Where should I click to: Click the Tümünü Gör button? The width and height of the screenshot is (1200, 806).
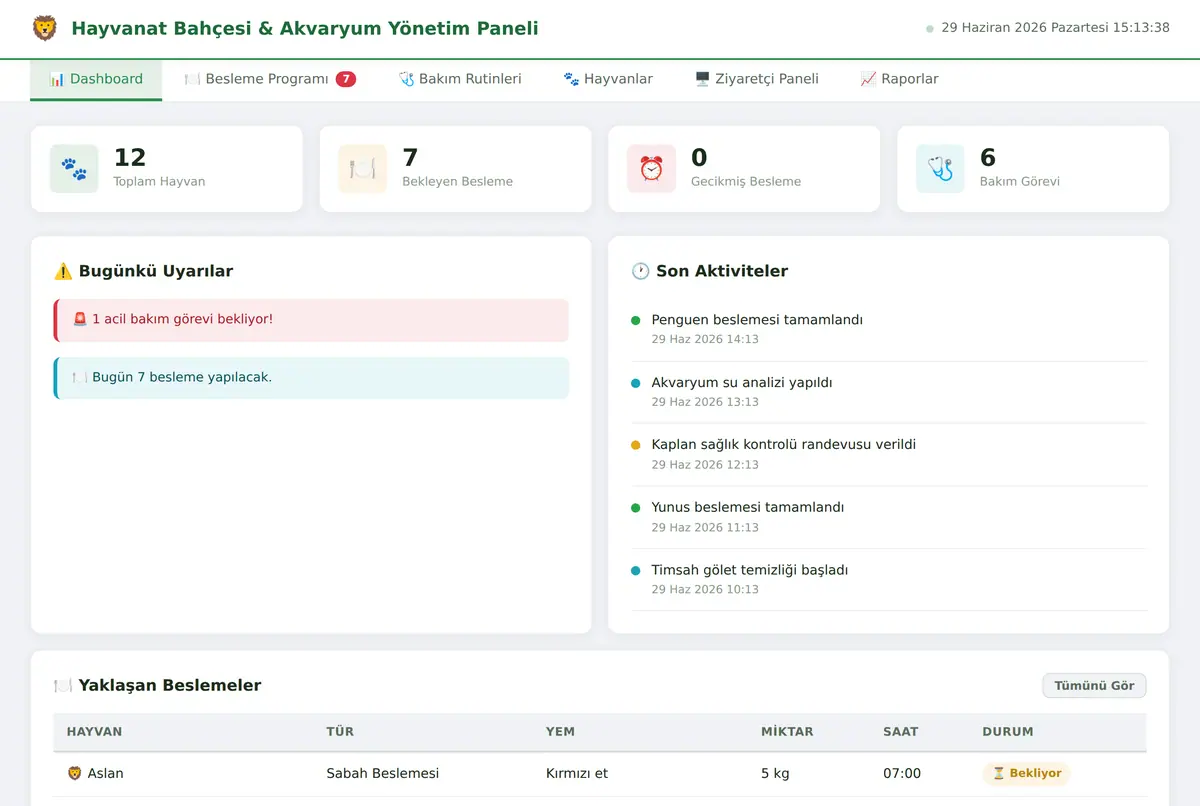[1094, 686]
